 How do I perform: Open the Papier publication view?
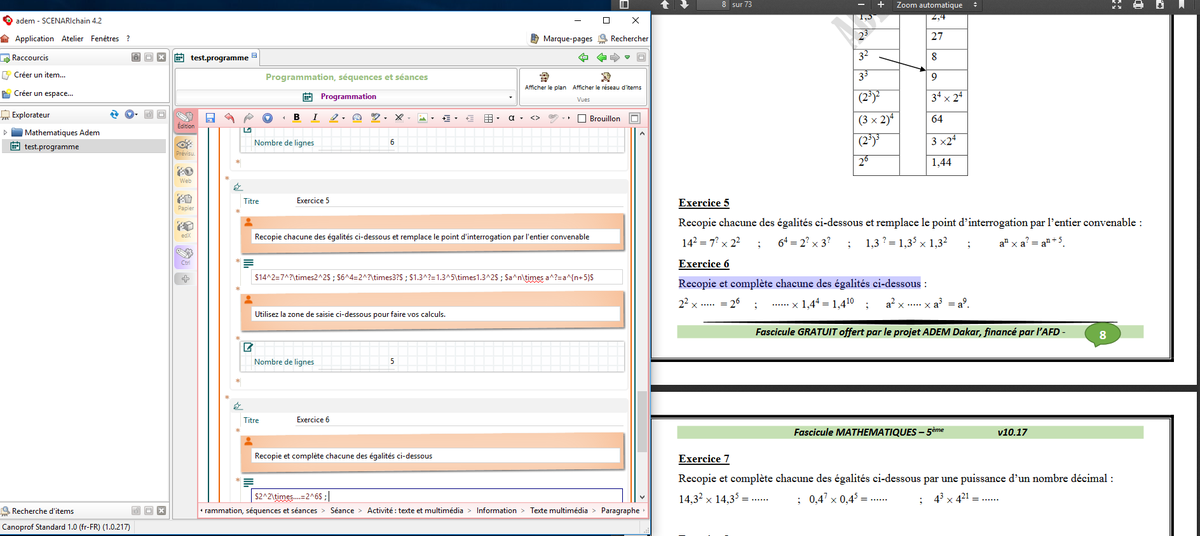click(x=185, y=202)
